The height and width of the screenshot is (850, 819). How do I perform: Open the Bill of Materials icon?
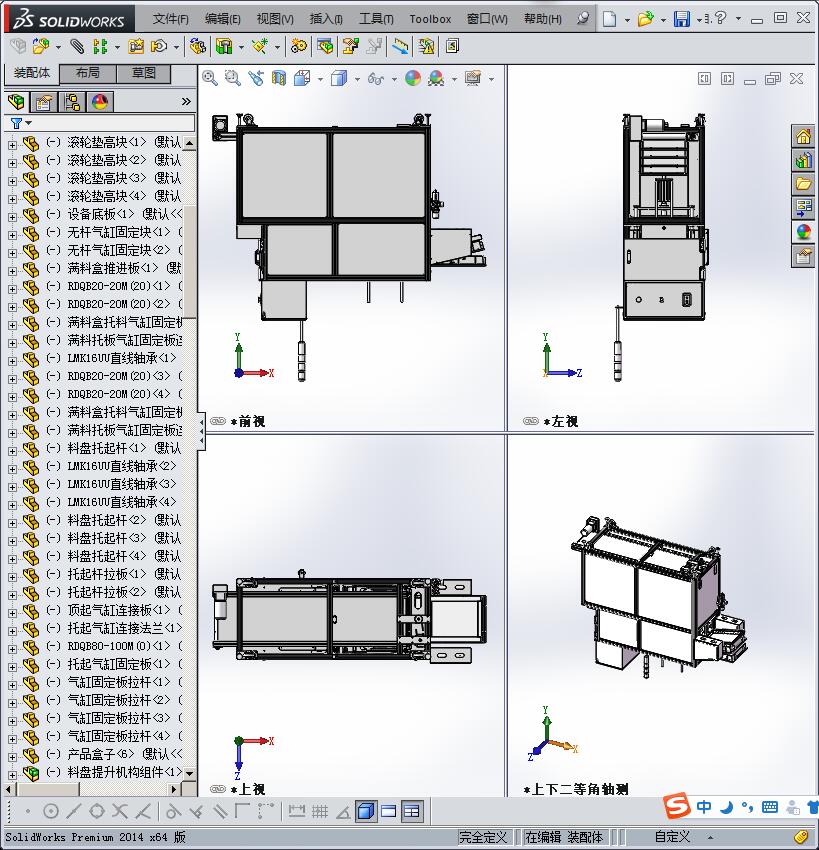tap(325, 47)
